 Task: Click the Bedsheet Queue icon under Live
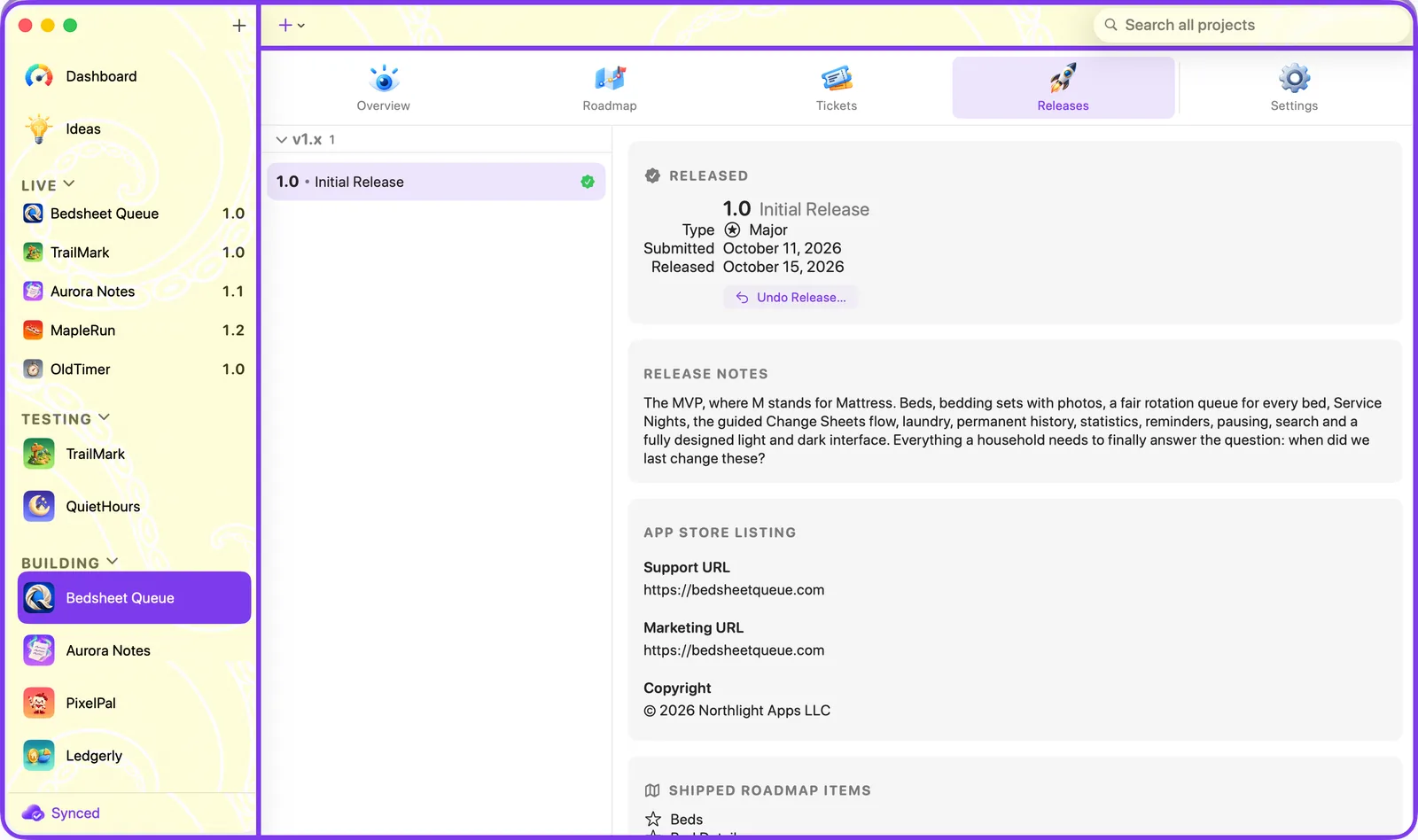33,214
